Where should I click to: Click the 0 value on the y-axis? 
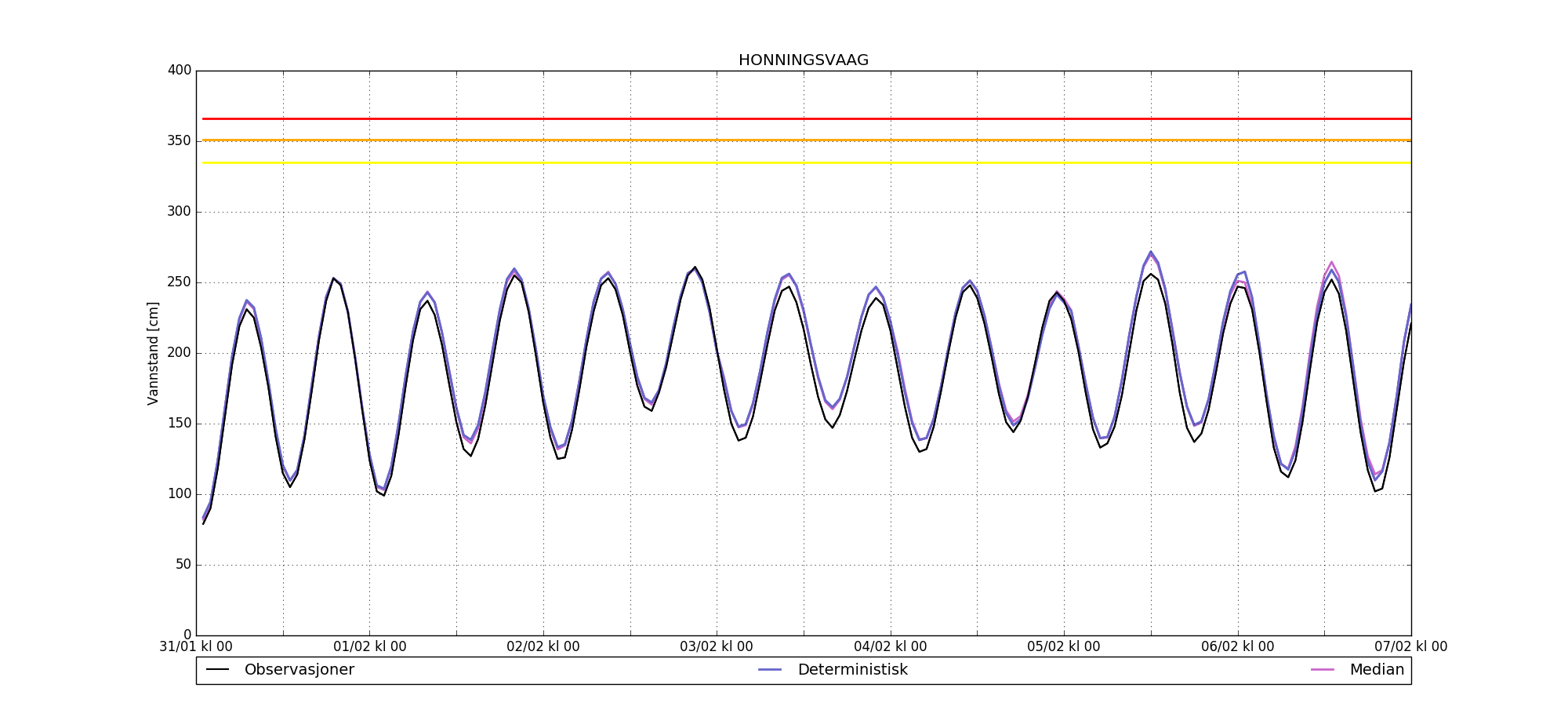[187, 635]
